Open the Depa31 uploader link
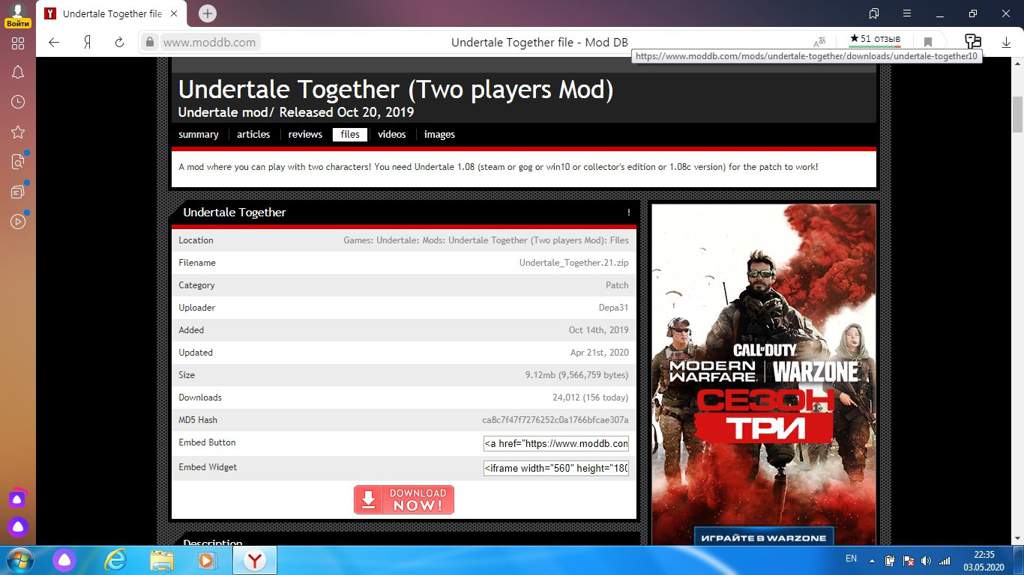 point(613,308)
